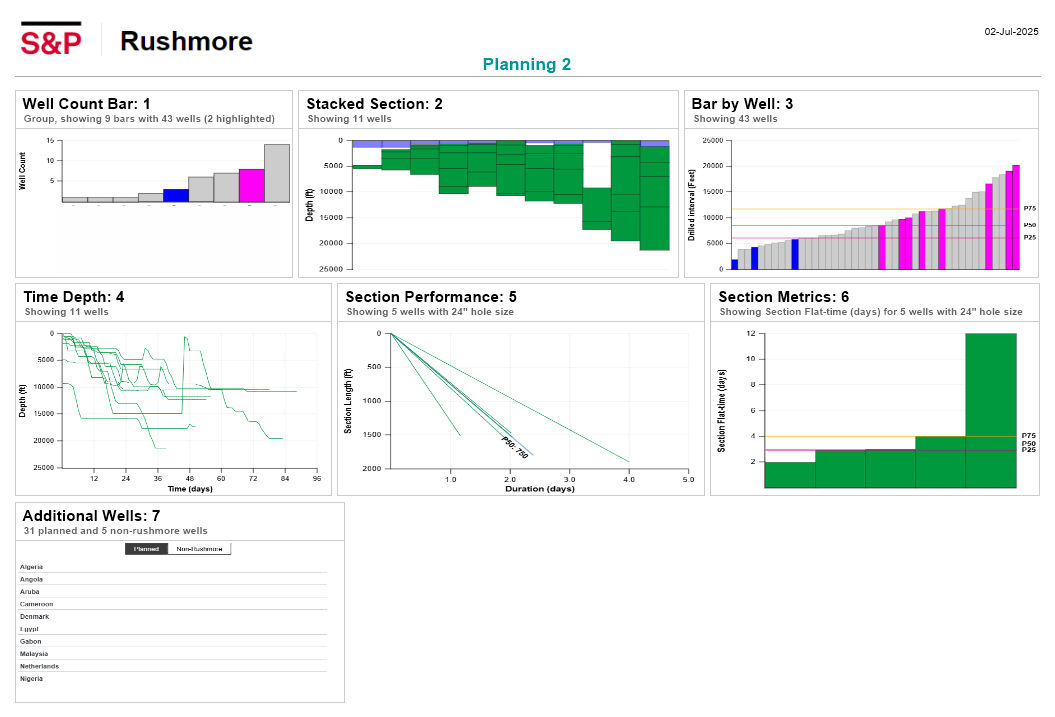This screenshot has width=1055, height=717.
Task: Click the Time Depth: 4 panel header
Action: click(x=74, y=297)
